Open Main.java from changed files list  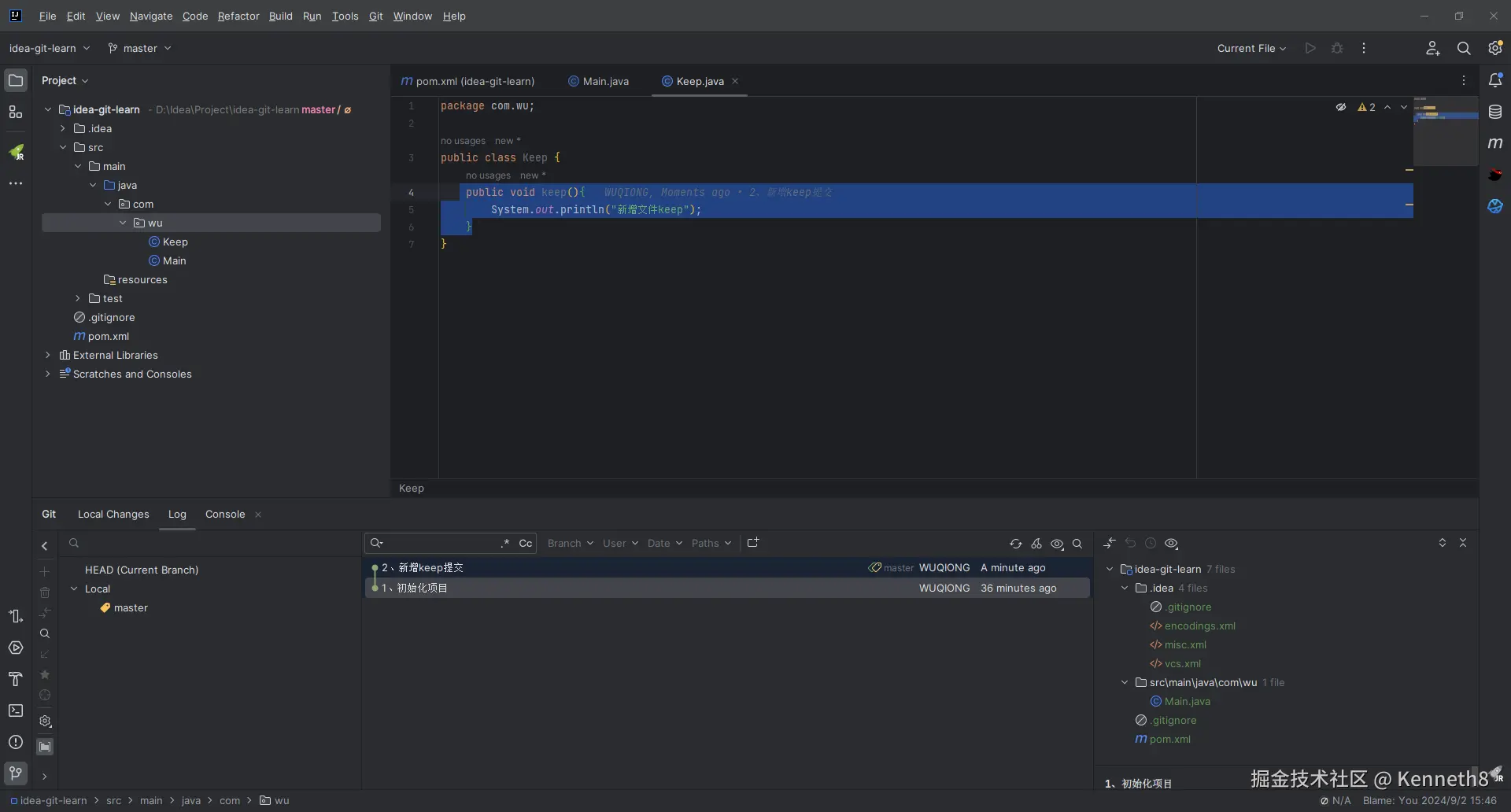click(x=1187, y=702)
